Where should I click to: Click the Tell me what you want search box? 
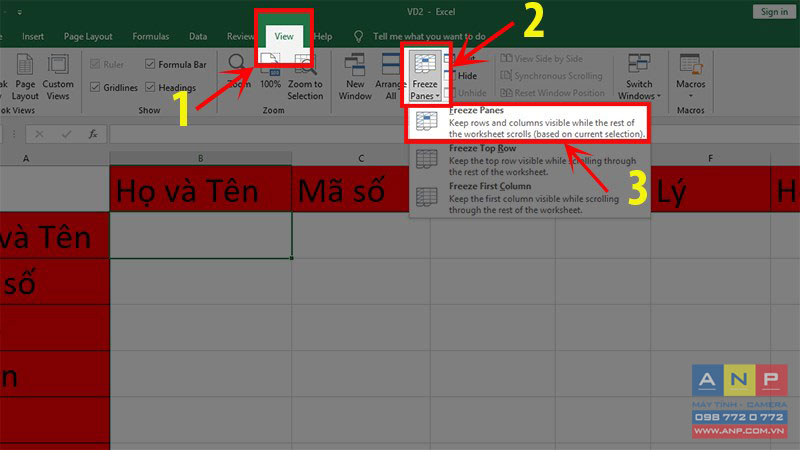[429, 36]
